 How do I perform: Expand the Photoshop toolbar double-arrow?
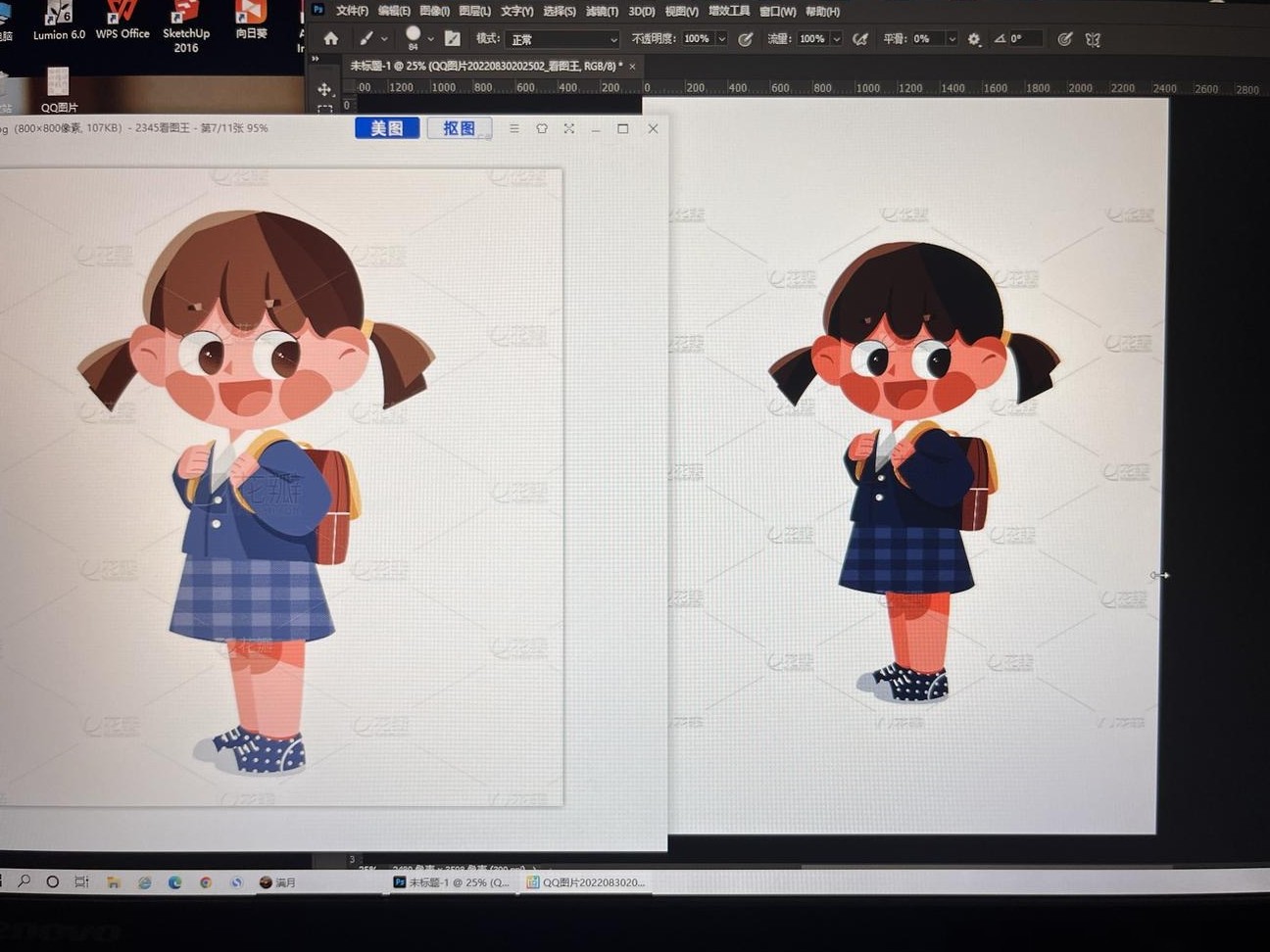[x=316, y=59]
